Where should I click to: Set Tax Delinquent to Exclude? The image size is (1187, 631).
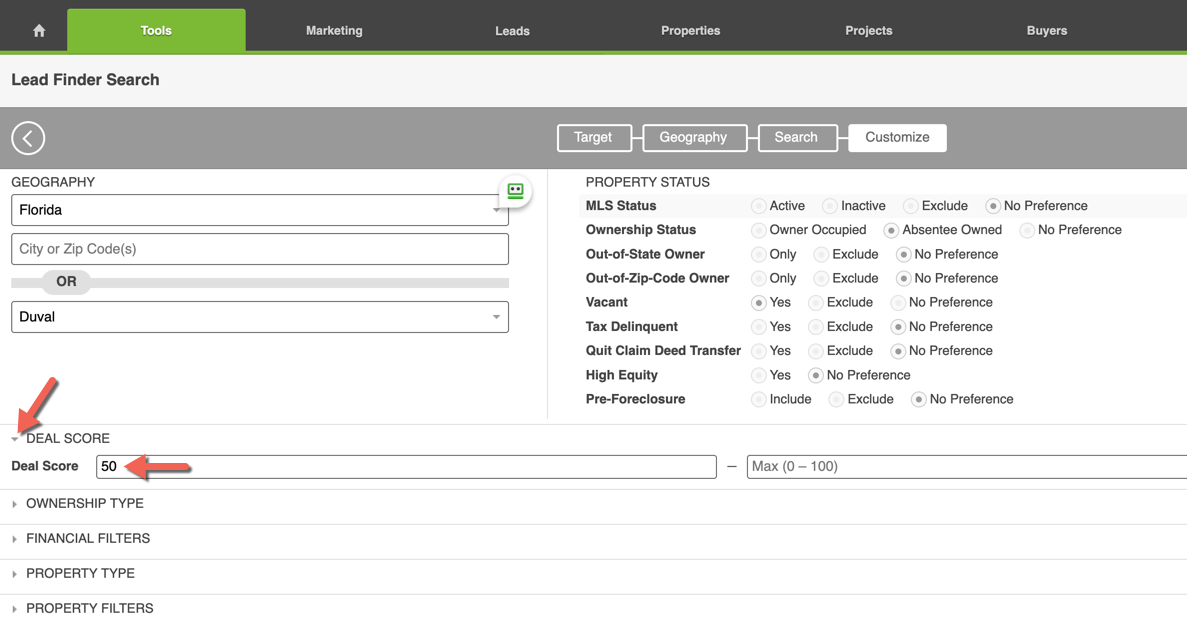(815, 327)
